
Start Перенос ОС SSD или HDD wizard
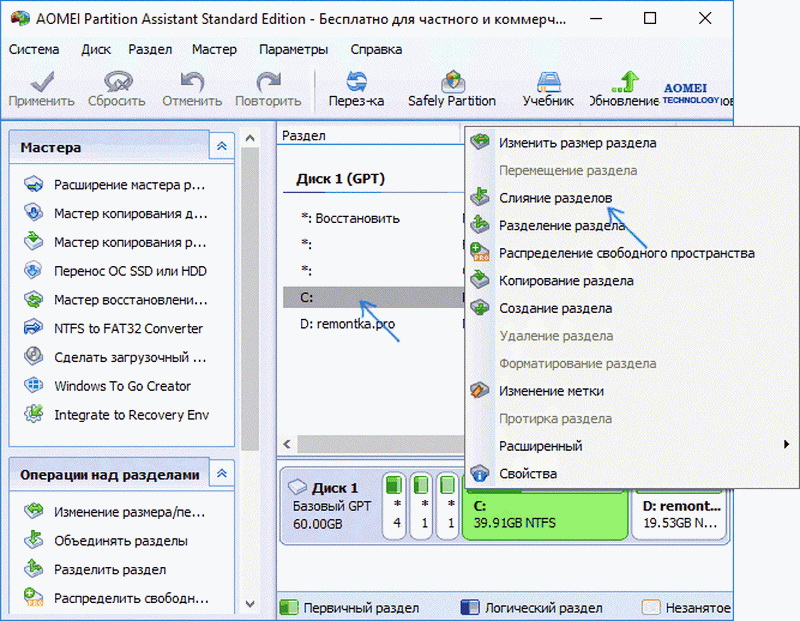130,270
